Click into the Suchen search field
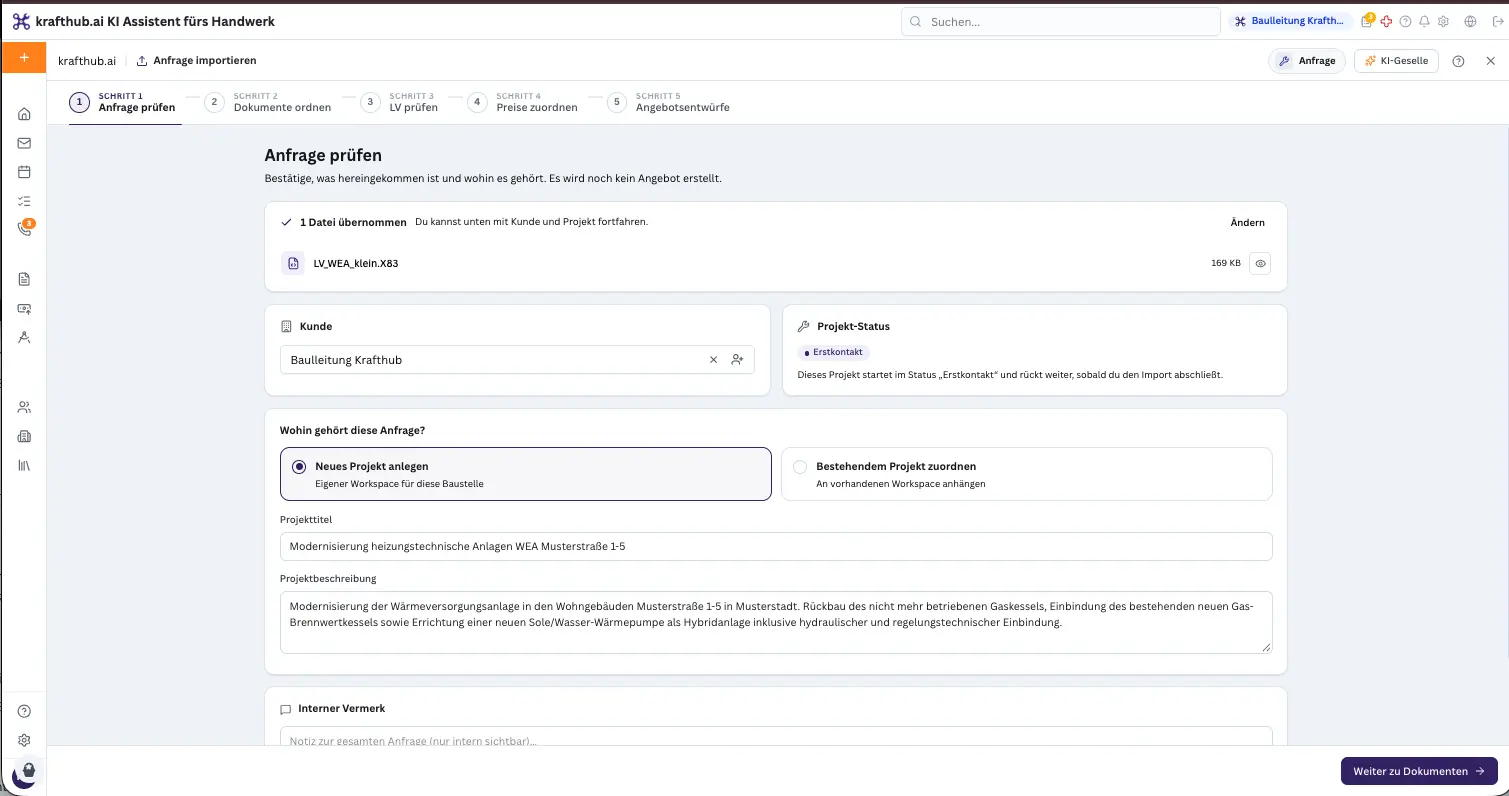1509x796 pixels. coord(1060,21)
